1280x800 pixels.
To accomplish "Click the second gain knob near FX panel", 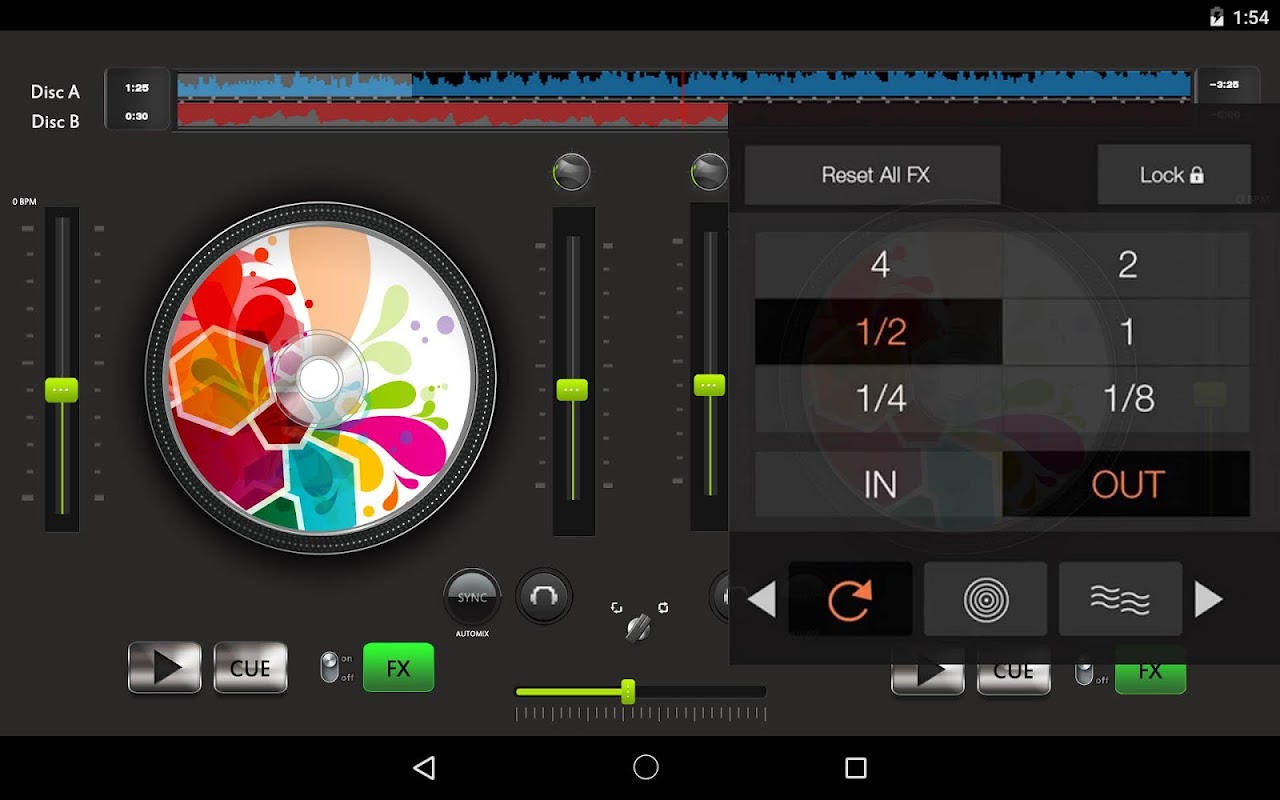I will click(x=709, y=172).
